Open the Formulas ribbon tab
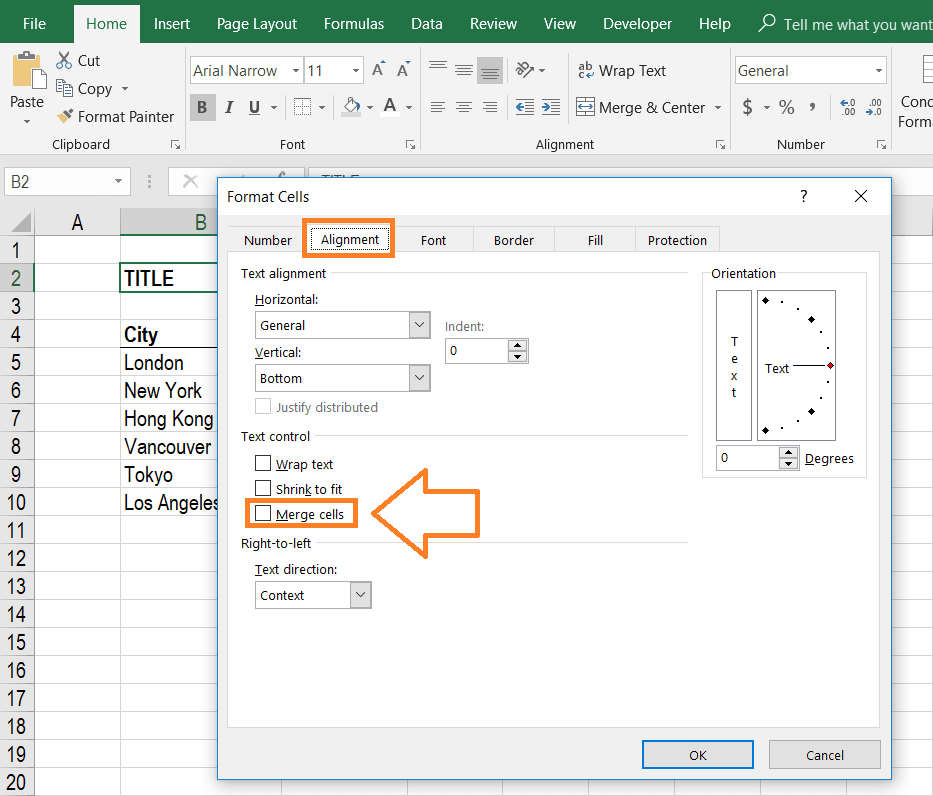The width and height of the screenshot is (933, 796). tap(354, 24)
